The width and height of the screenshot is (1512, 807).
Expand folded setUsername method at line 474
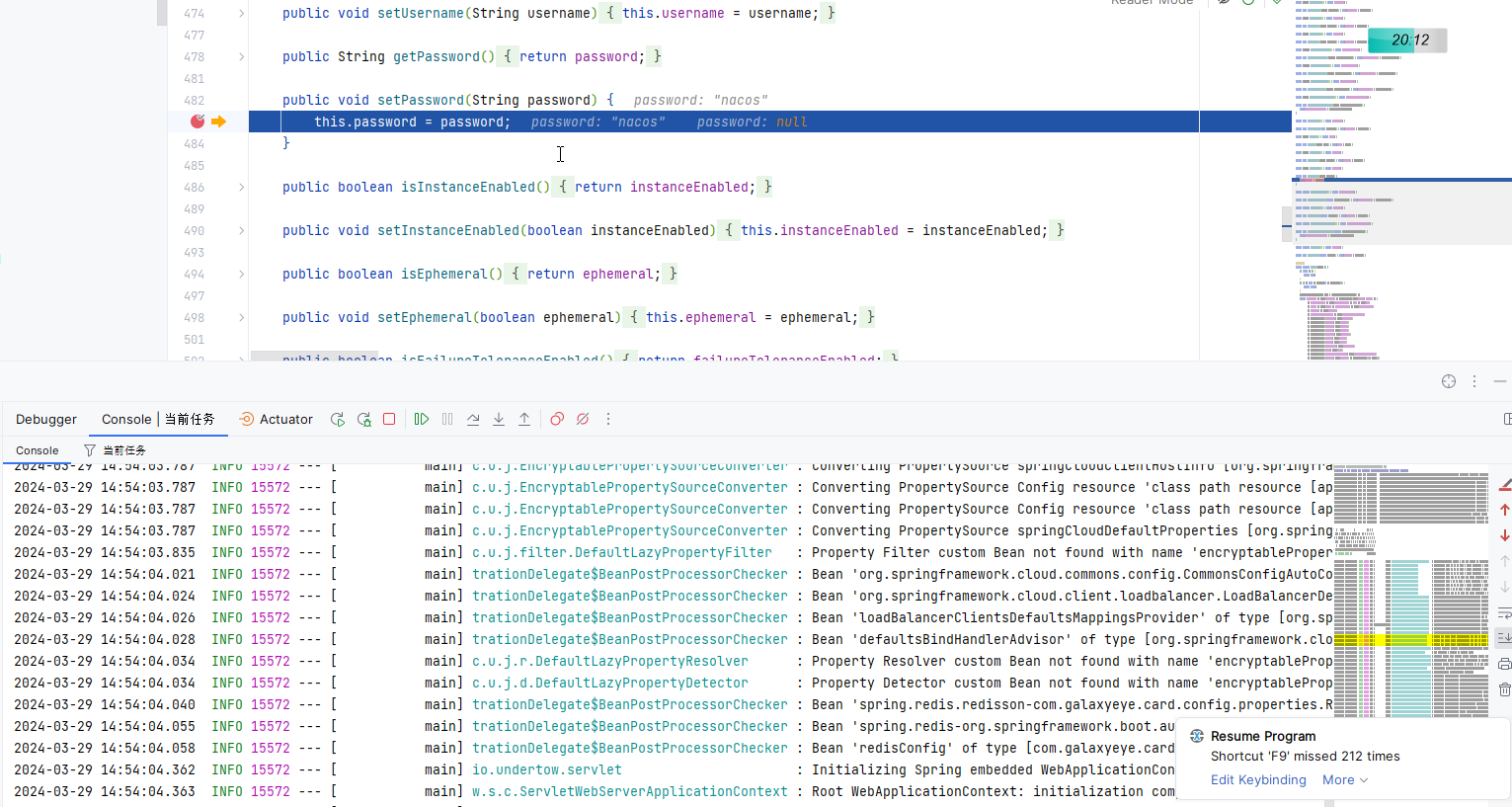tap(241, 13)
